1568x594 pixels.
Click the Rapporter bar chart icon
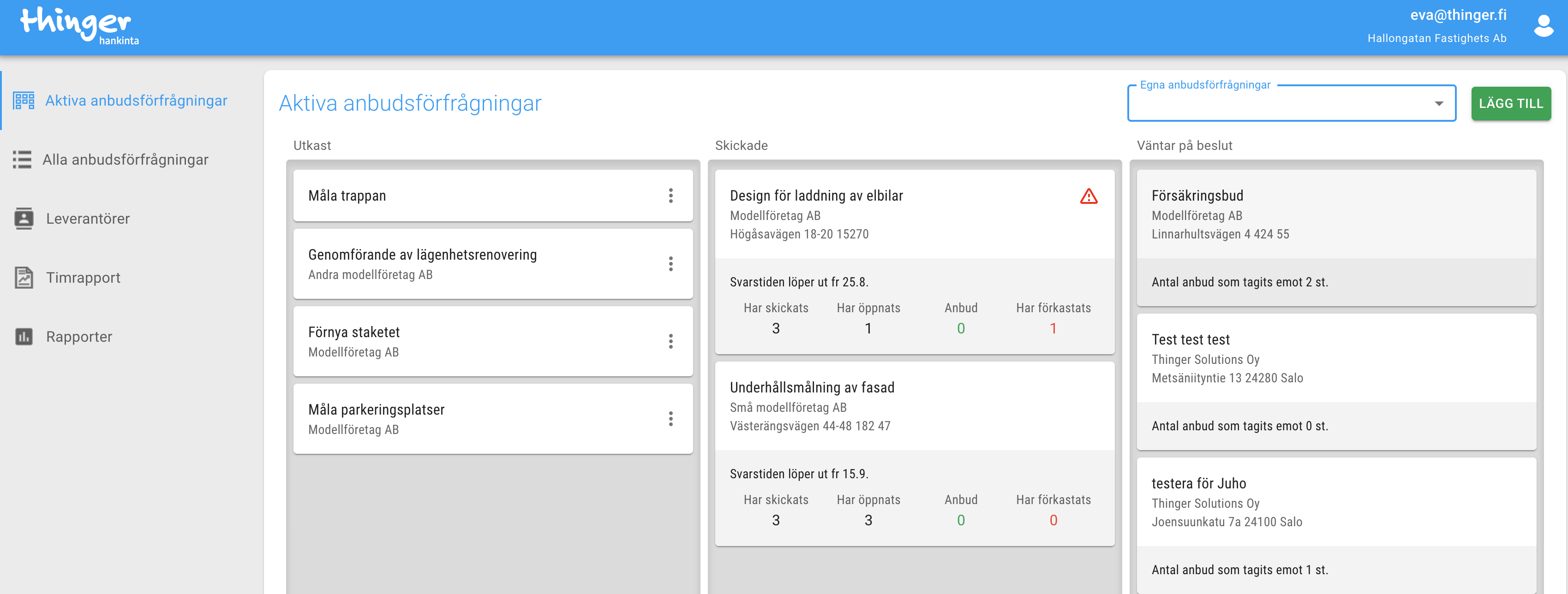tap(24, 337)
